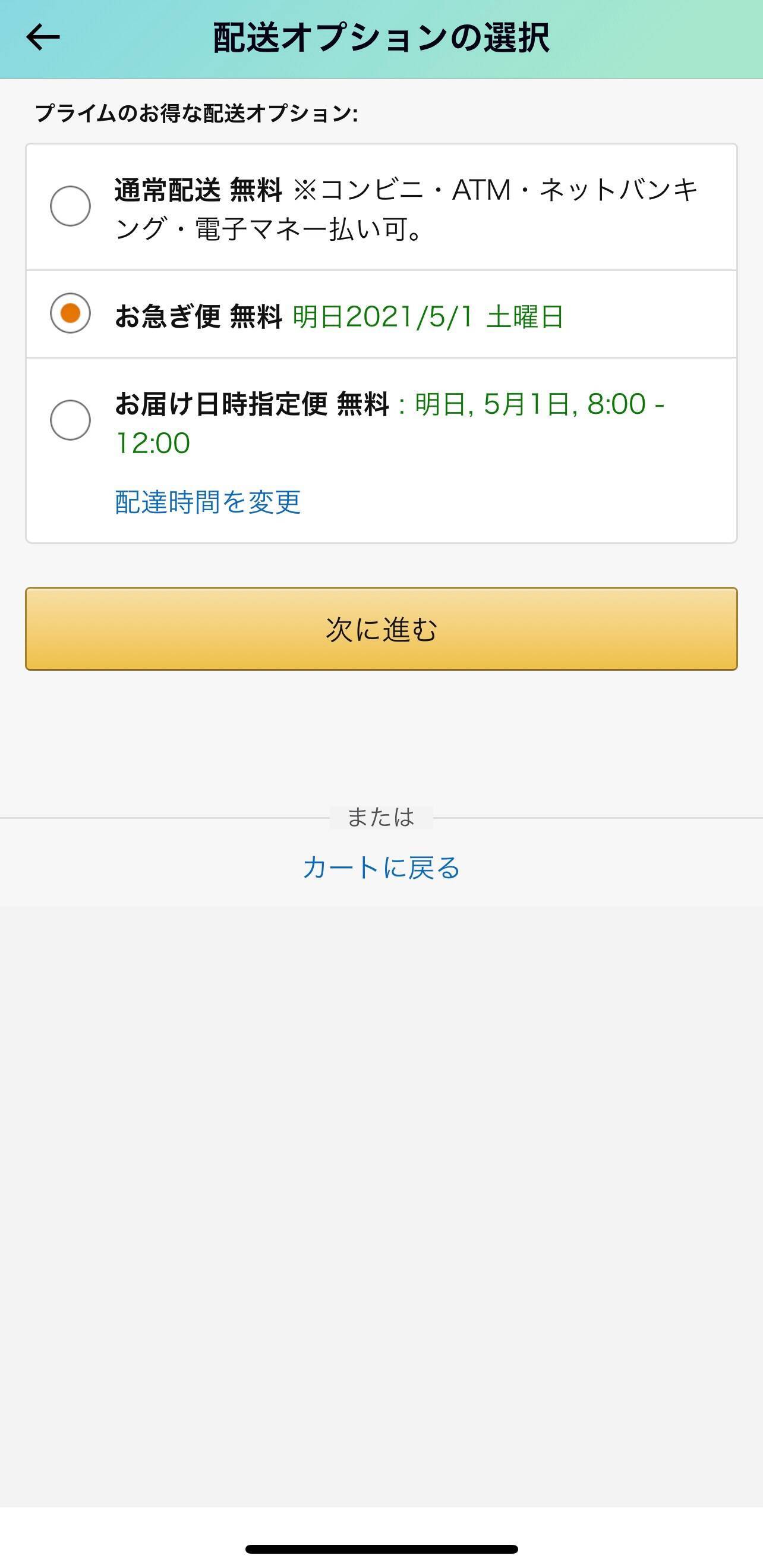This screenshot has height=1568, width=763.
Task: Tap the 通常配送 無料 bold label
Action: [x=198, y=190]
